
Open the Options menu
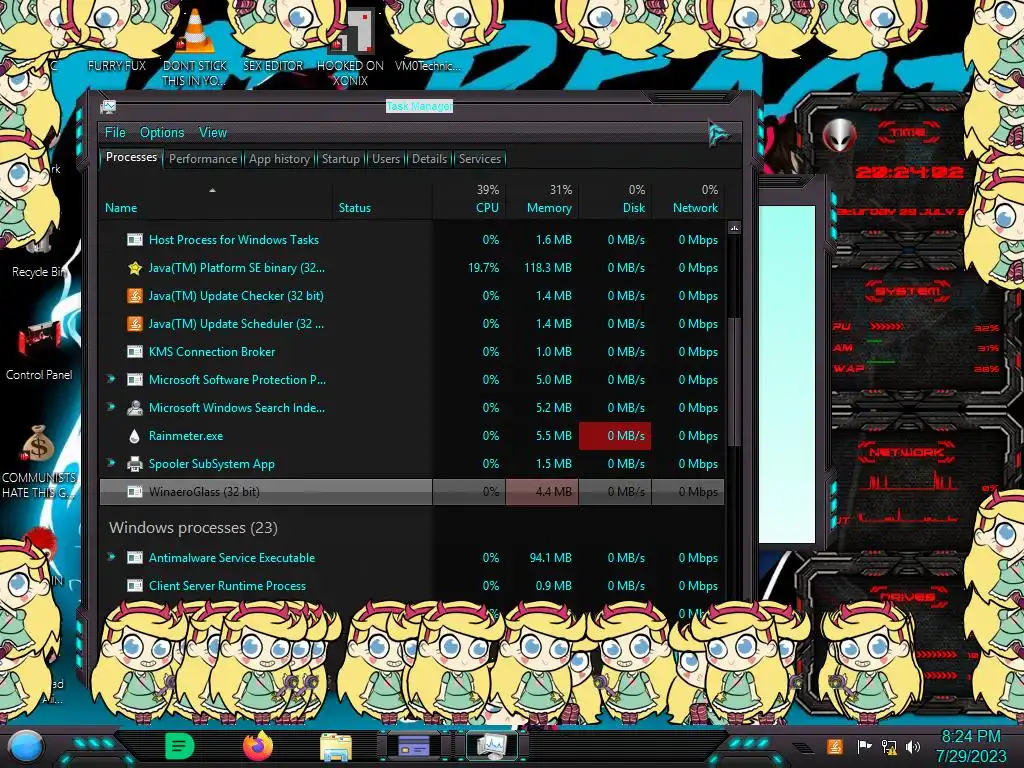[162, 133]
